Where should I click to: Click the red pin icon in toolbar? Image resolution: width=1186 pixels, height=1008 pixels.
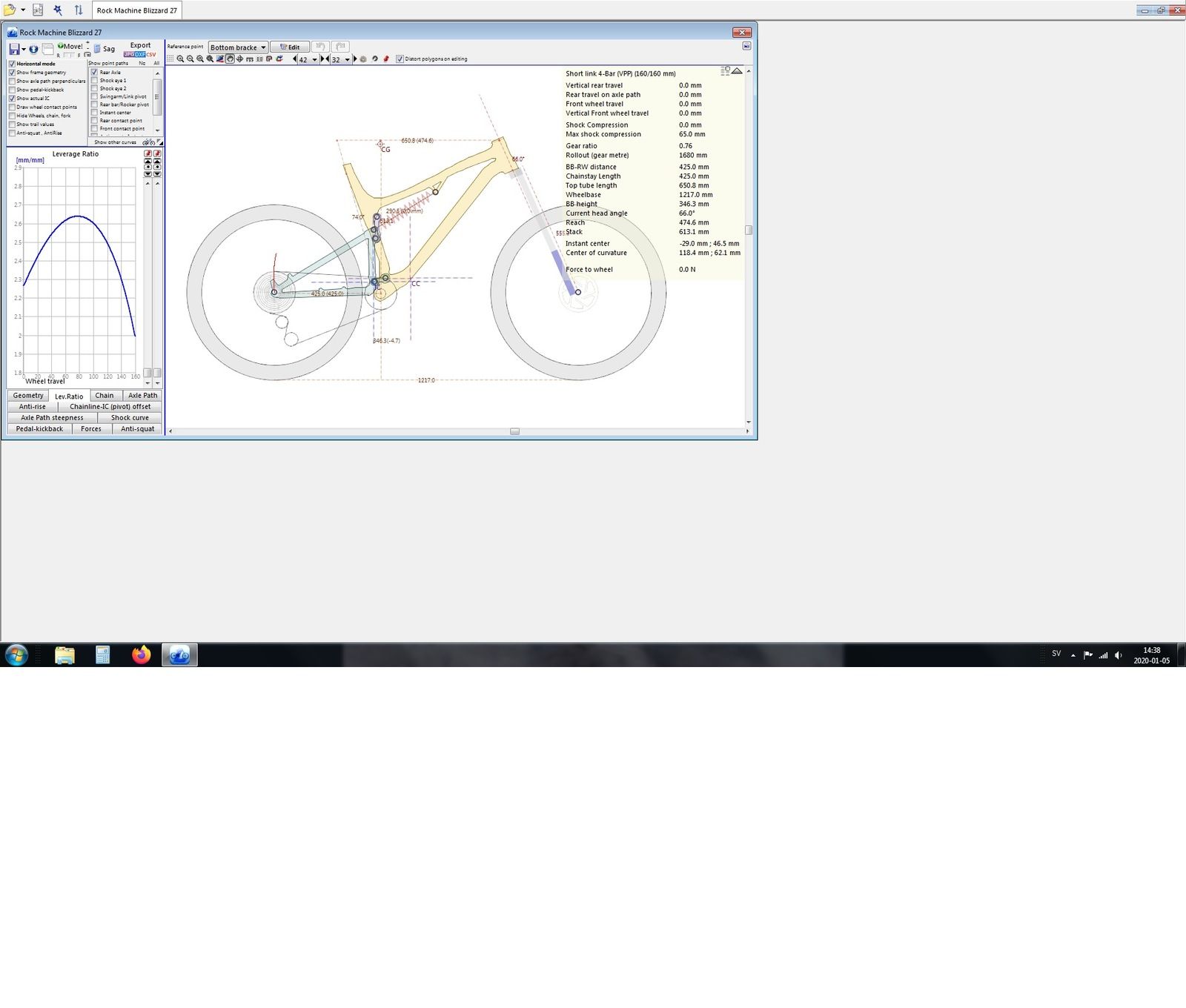click(x=386, y=59)
